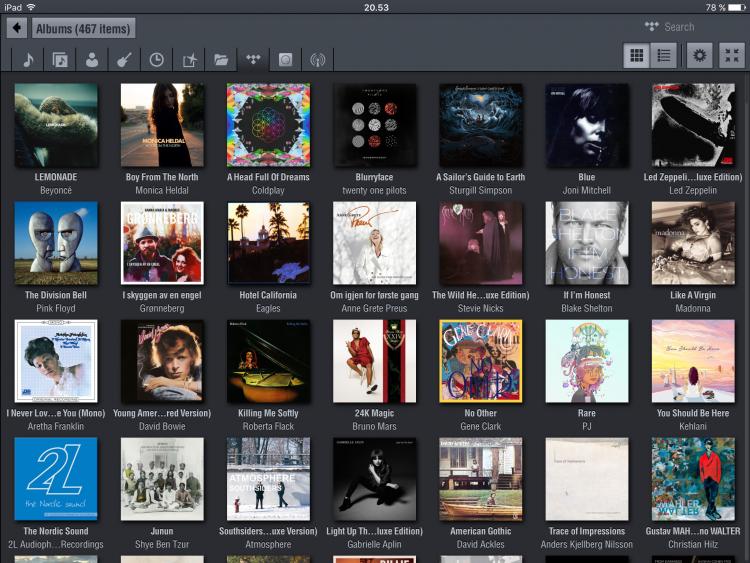750x563 pixels.
Task: Open Joni Mitchell's Blue cover
Action: pos(587,125)
